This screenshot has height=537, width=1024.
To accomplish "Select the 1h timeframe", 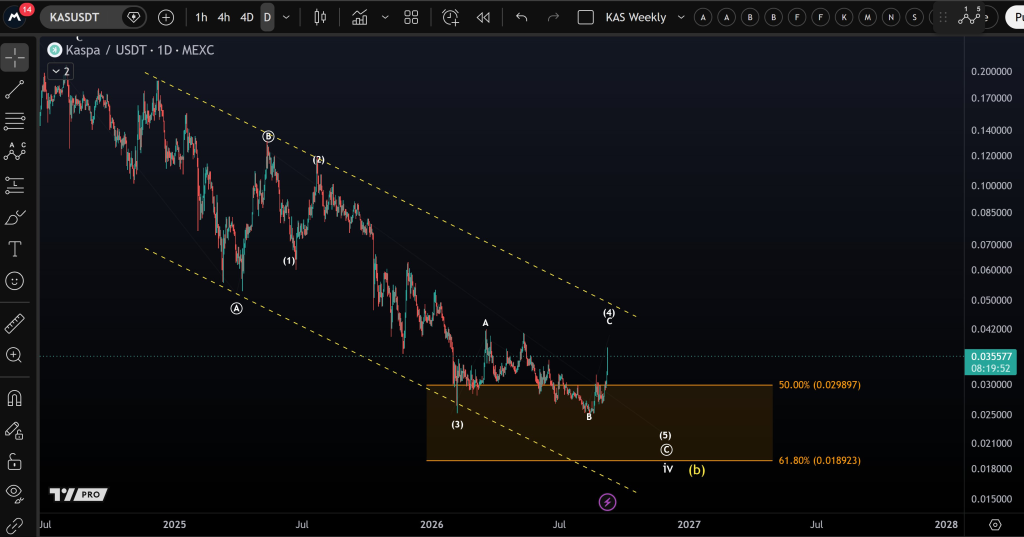I will pos(201,18).
